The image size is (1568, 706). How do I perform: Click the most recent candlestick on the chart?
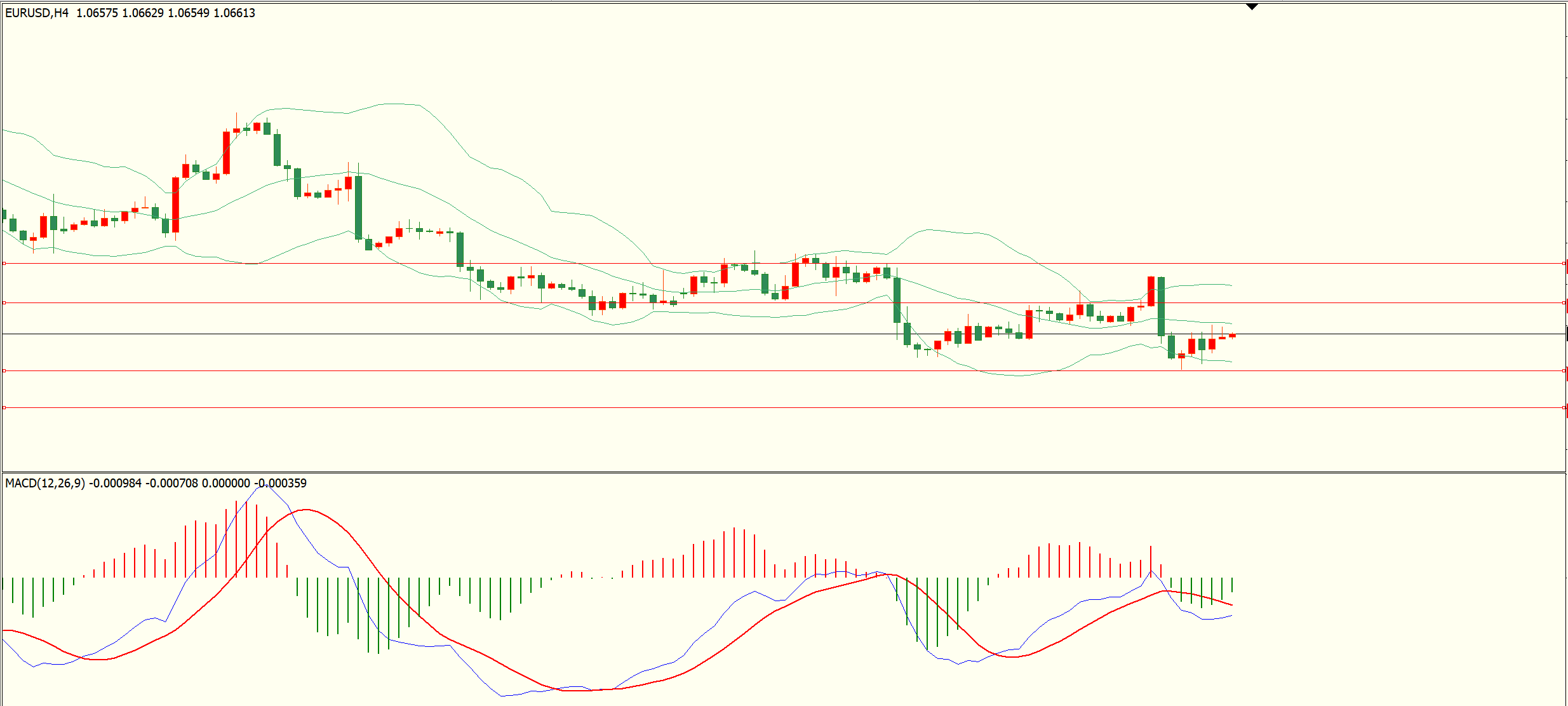pyautogui.click(x=1232, y=336)
